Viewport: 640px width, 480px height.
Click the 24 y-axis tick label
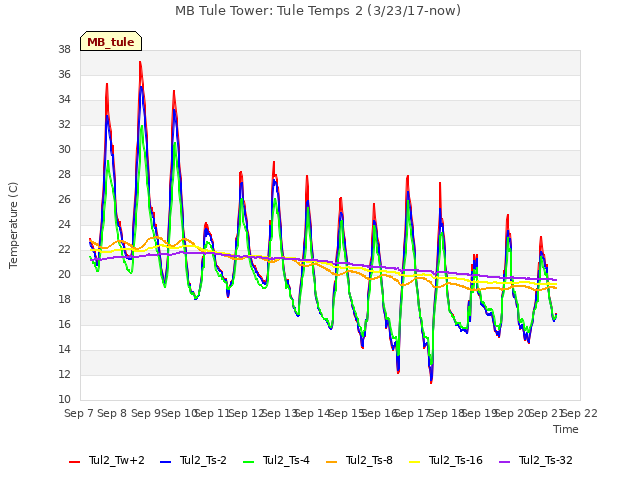[64, 225]
